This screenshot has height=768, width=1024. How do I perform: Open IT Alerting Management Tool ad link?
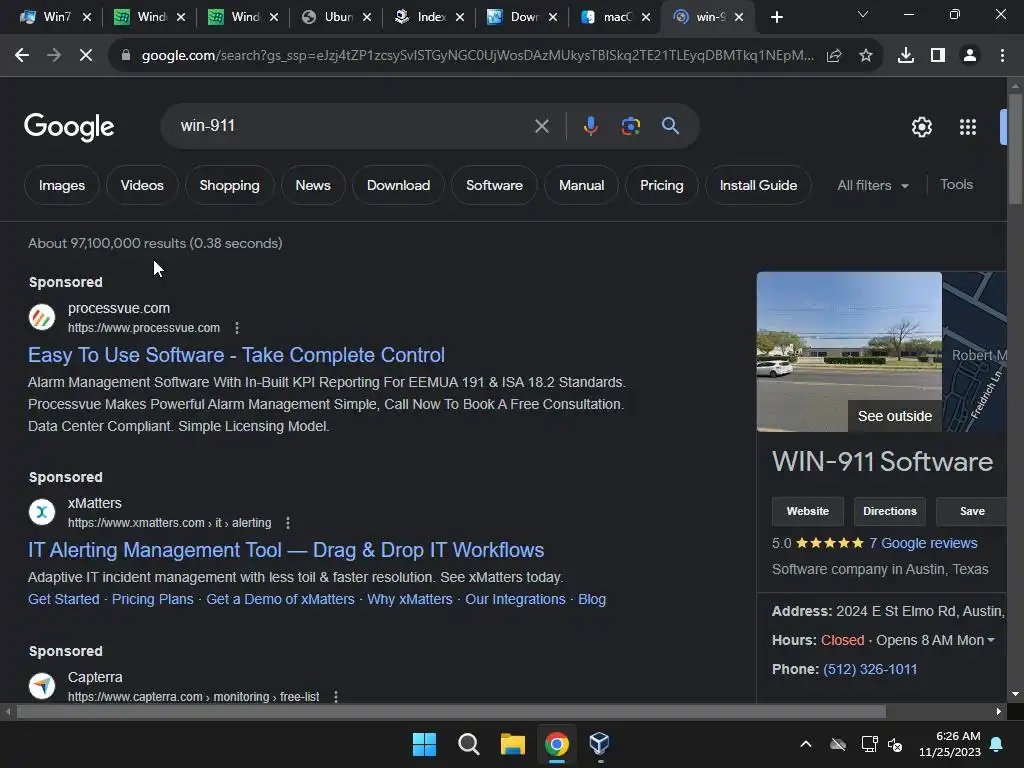pyautogui.click(x=286, y=551)
